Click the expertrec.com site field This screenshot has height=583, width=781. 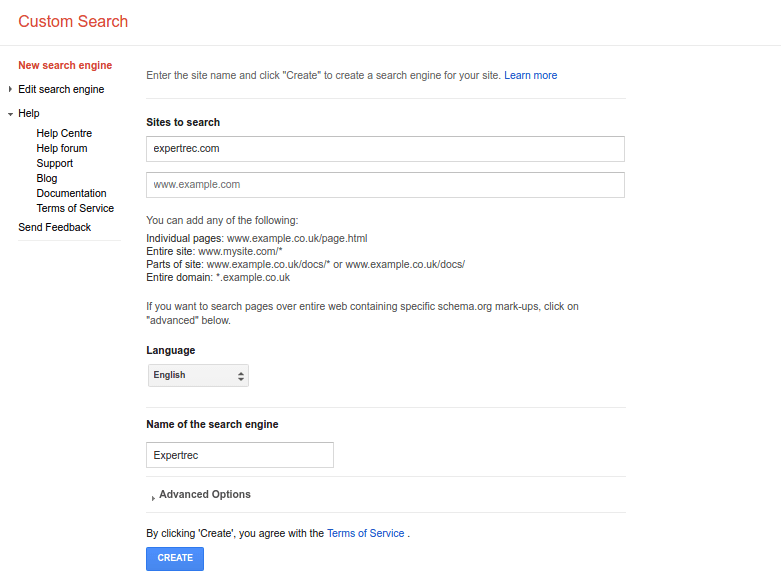(x=385, y=149)
